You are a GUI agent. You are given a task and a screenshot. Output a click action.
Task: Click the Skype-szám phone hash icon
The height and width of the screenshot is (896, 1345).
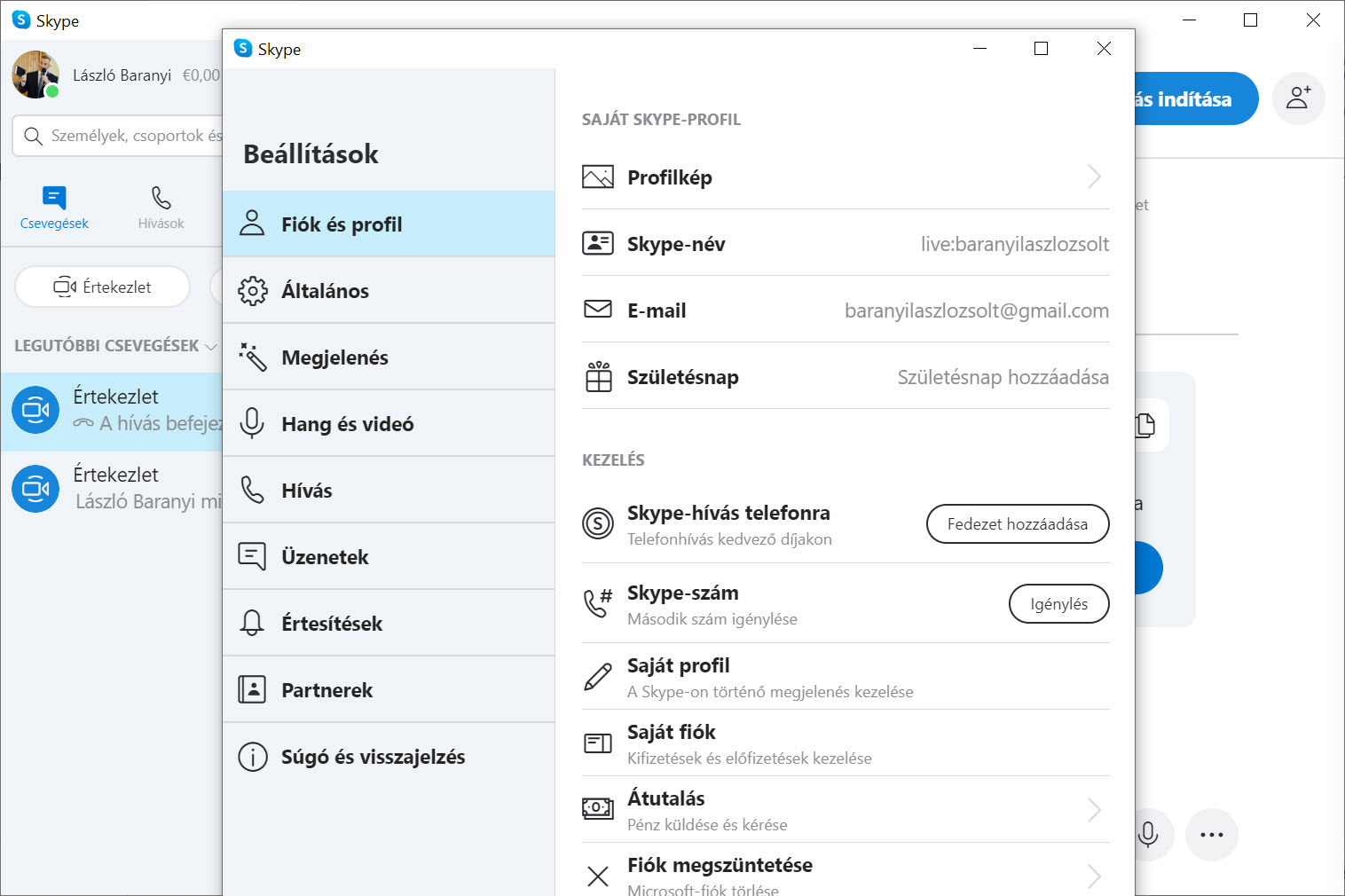tap(598, 603)
